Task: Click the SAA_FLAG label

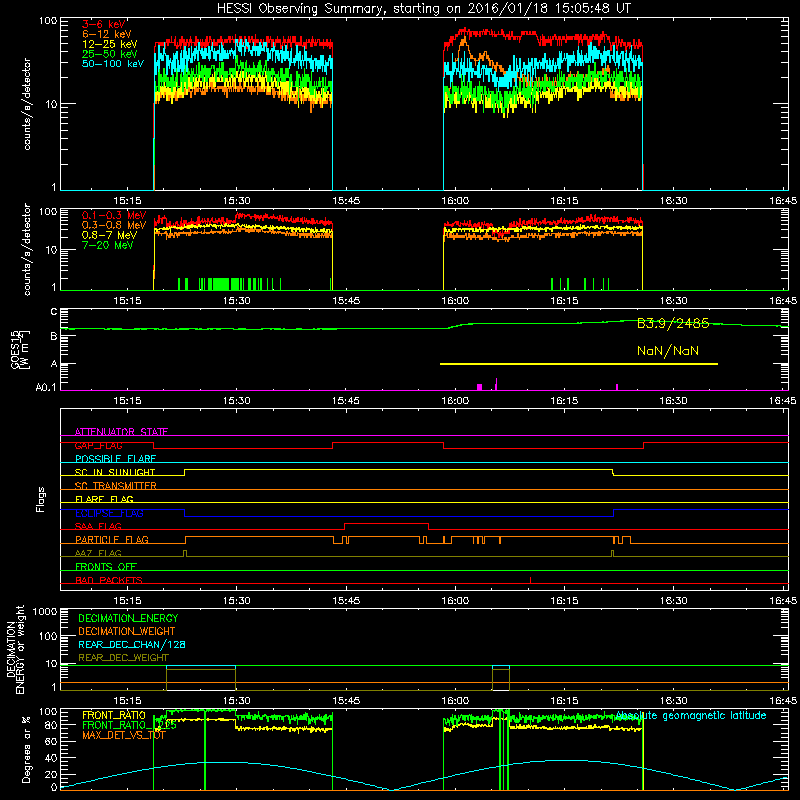Action: (98, 526)
